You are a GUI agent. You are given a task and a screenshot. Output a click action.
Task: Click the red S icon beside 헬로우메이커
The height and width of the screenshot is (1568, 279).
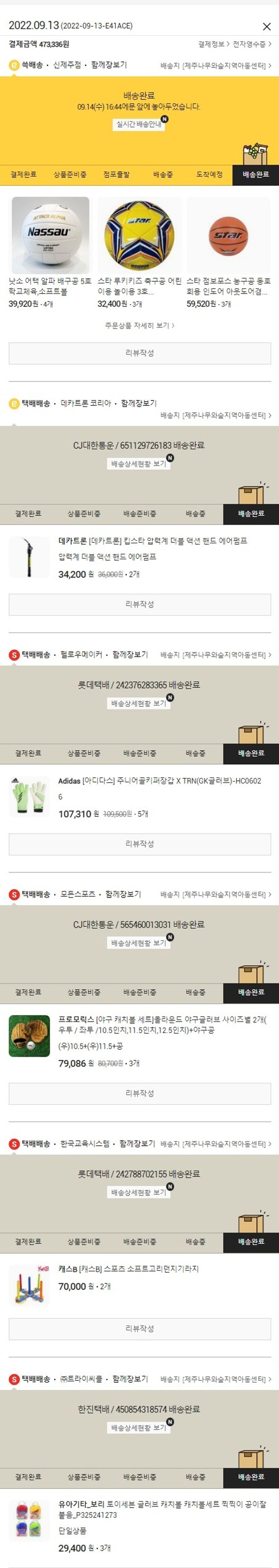(14, 654)
